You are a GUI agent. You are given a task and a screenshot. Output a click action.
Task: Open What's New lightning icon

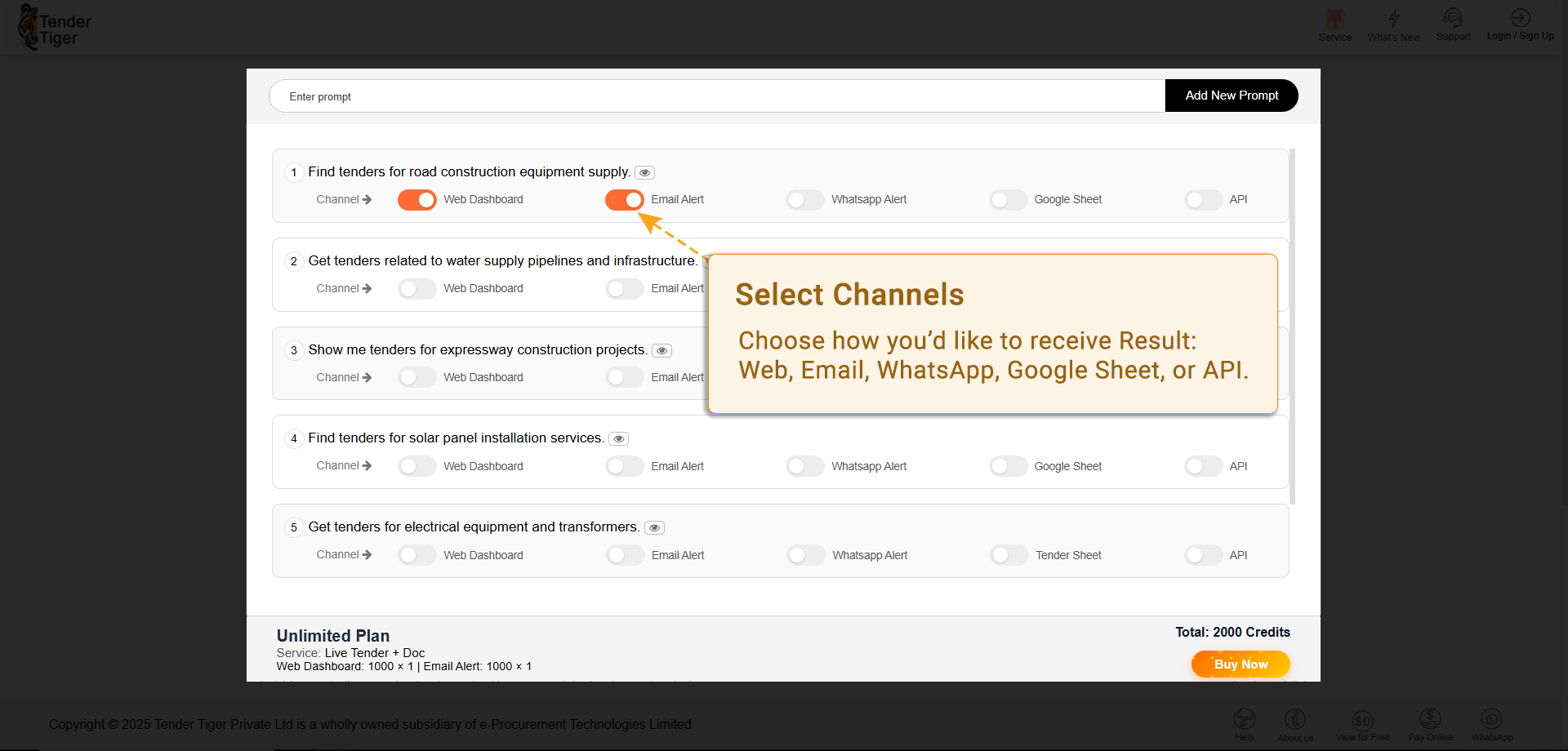[x=1393, y=20]
